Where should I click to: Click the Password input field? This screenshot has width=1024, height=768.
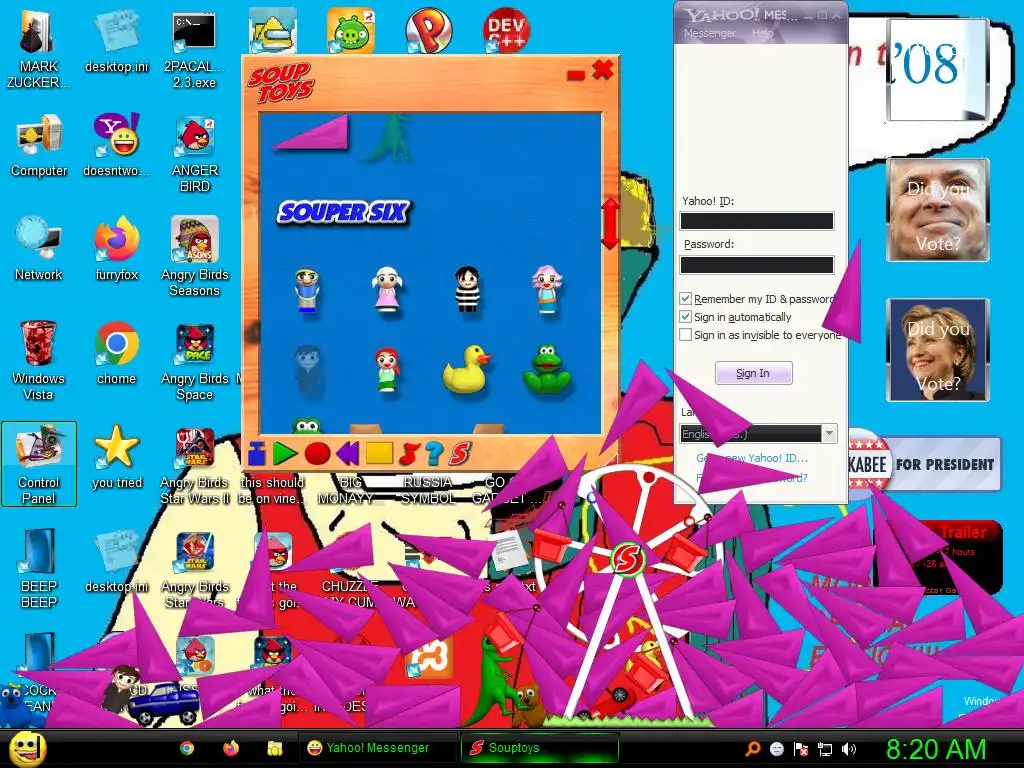[x=757, y=264]
